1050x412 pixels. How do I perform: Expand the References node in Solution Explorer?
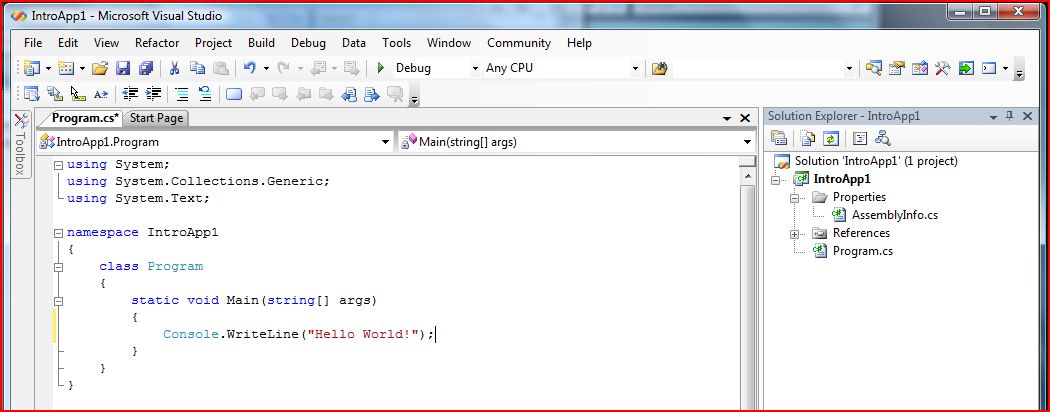click(795, 234)
